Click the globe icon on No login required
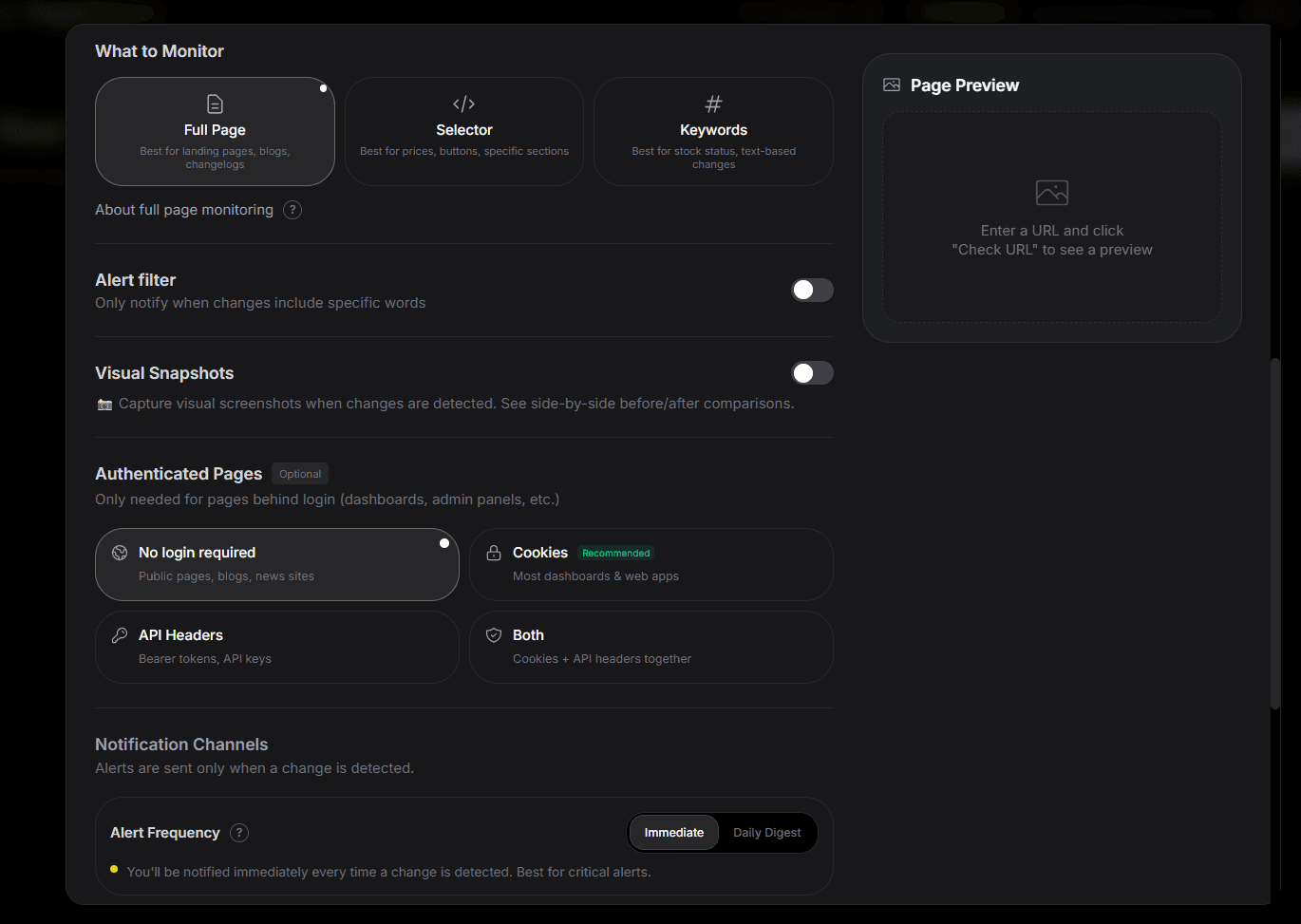This screenshot has height=924, width=1301. [x=119, y=552]
